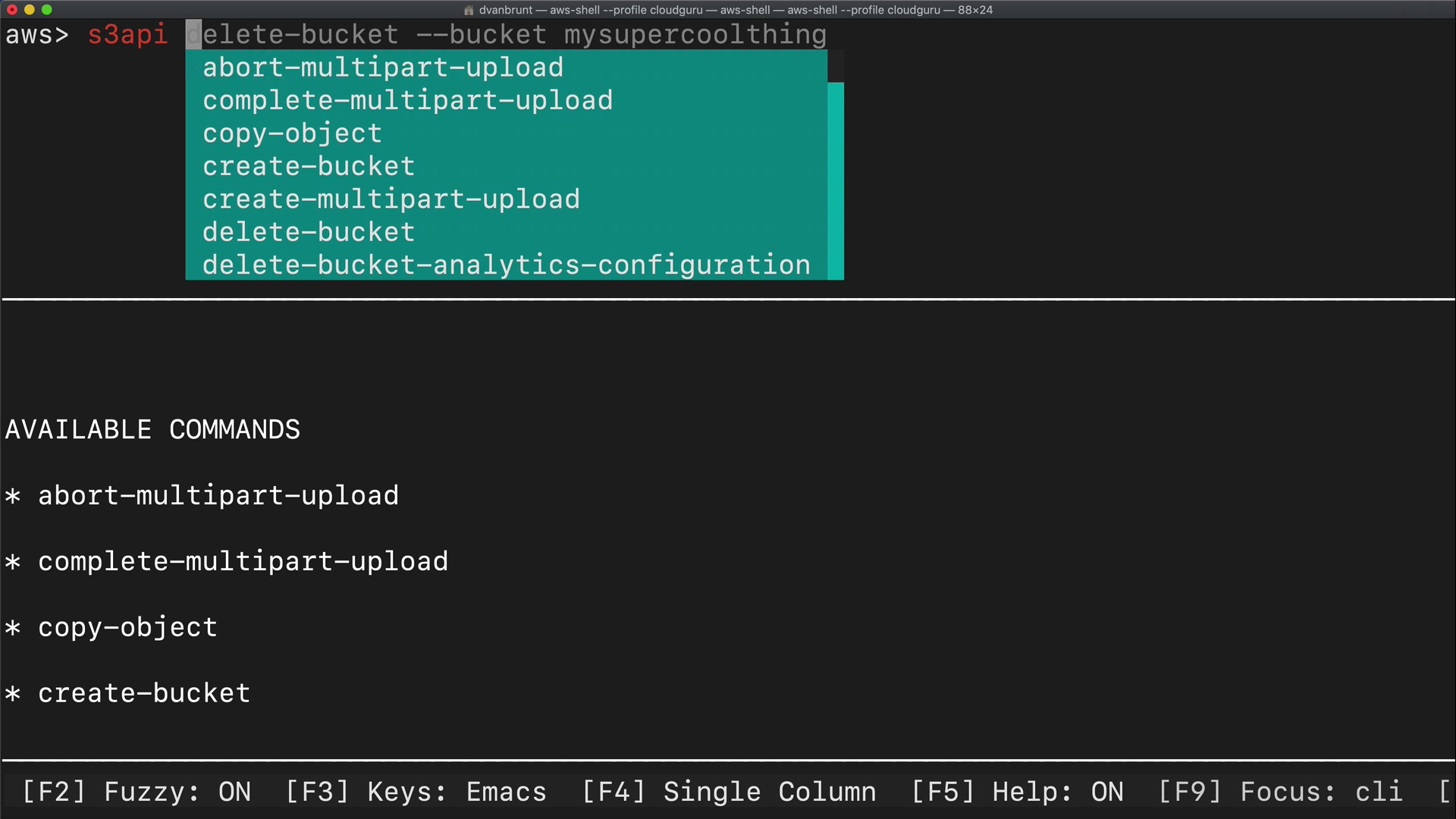Click the green zoom window button
The width and height of the screenshot is (1456, 819).
(47, 10)
